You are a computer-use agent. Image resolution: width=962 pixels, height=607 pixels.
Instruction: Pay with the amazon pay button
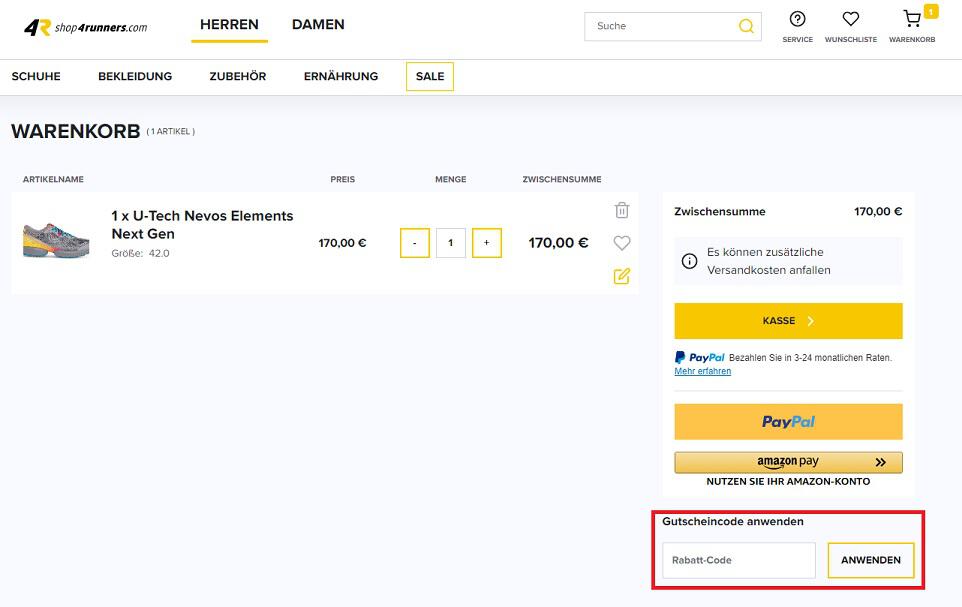coord(788,462)
